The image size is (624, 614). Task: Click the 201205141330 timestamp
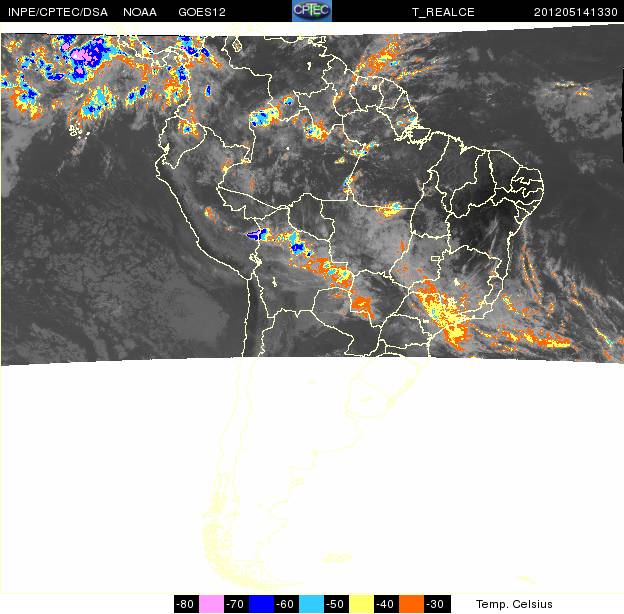575,12
